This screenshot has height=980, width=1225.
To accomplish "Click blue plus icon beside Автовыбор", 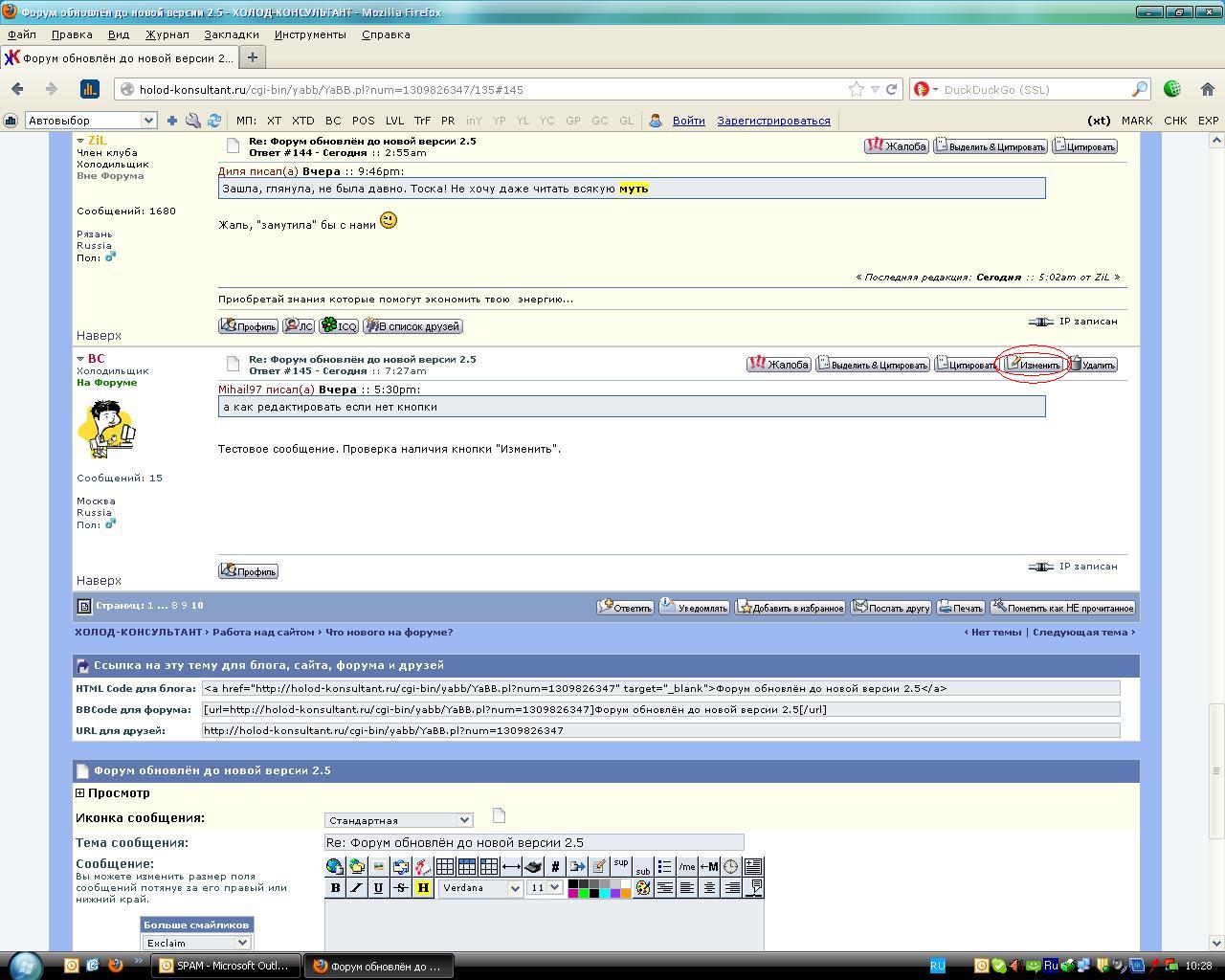I will point(171,121).
